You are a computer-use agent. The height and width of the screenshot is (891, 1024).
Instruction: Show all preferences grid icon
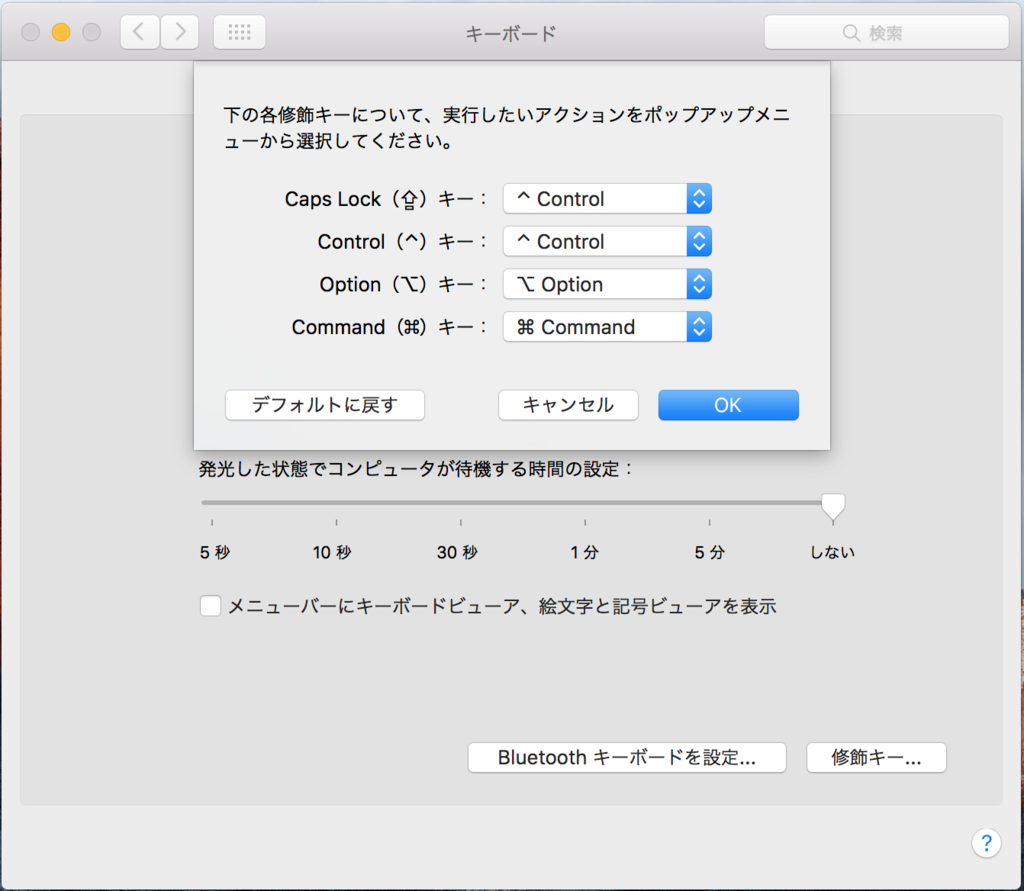coord(239,32)
